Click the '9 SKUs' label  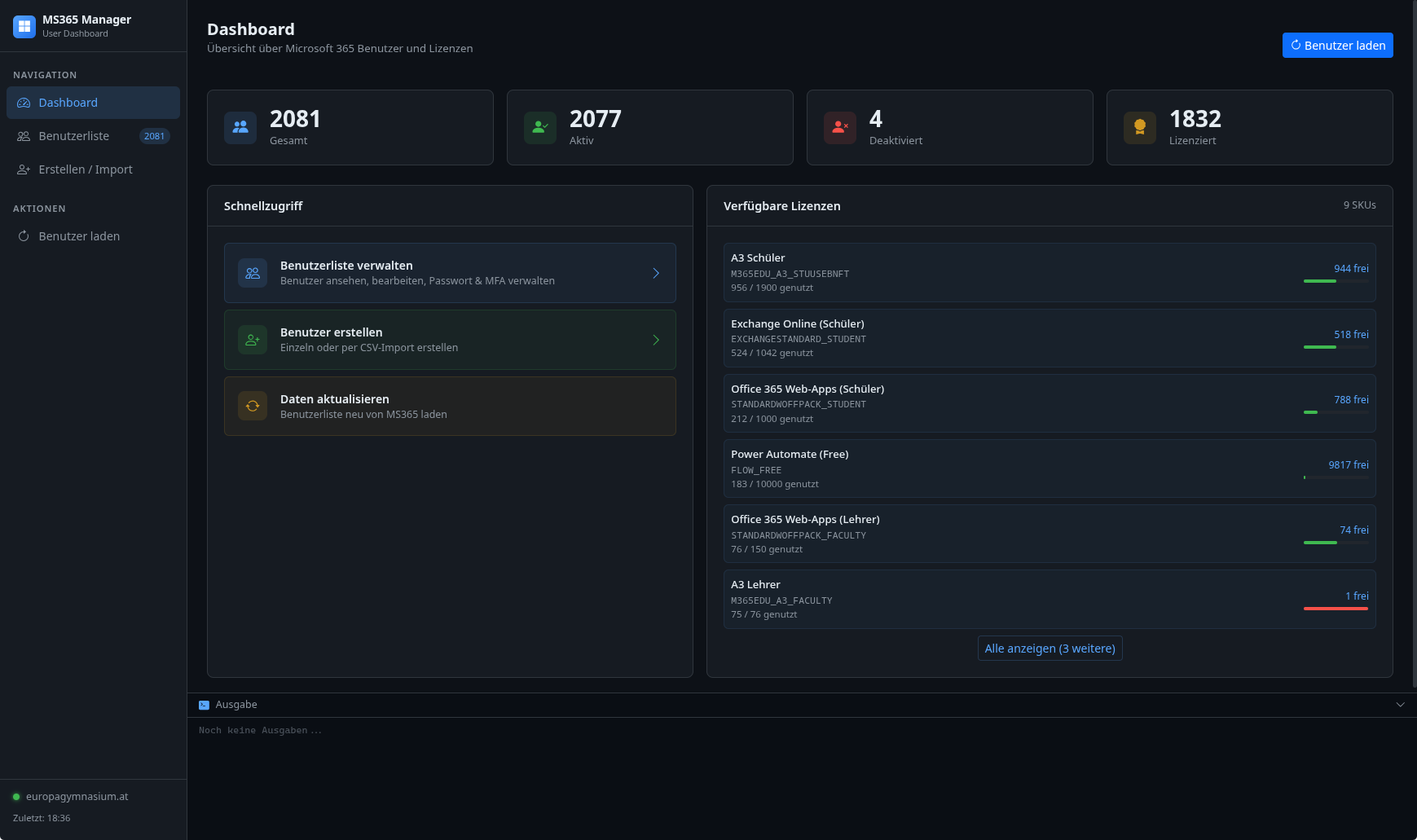click(x=1359, y=205)
